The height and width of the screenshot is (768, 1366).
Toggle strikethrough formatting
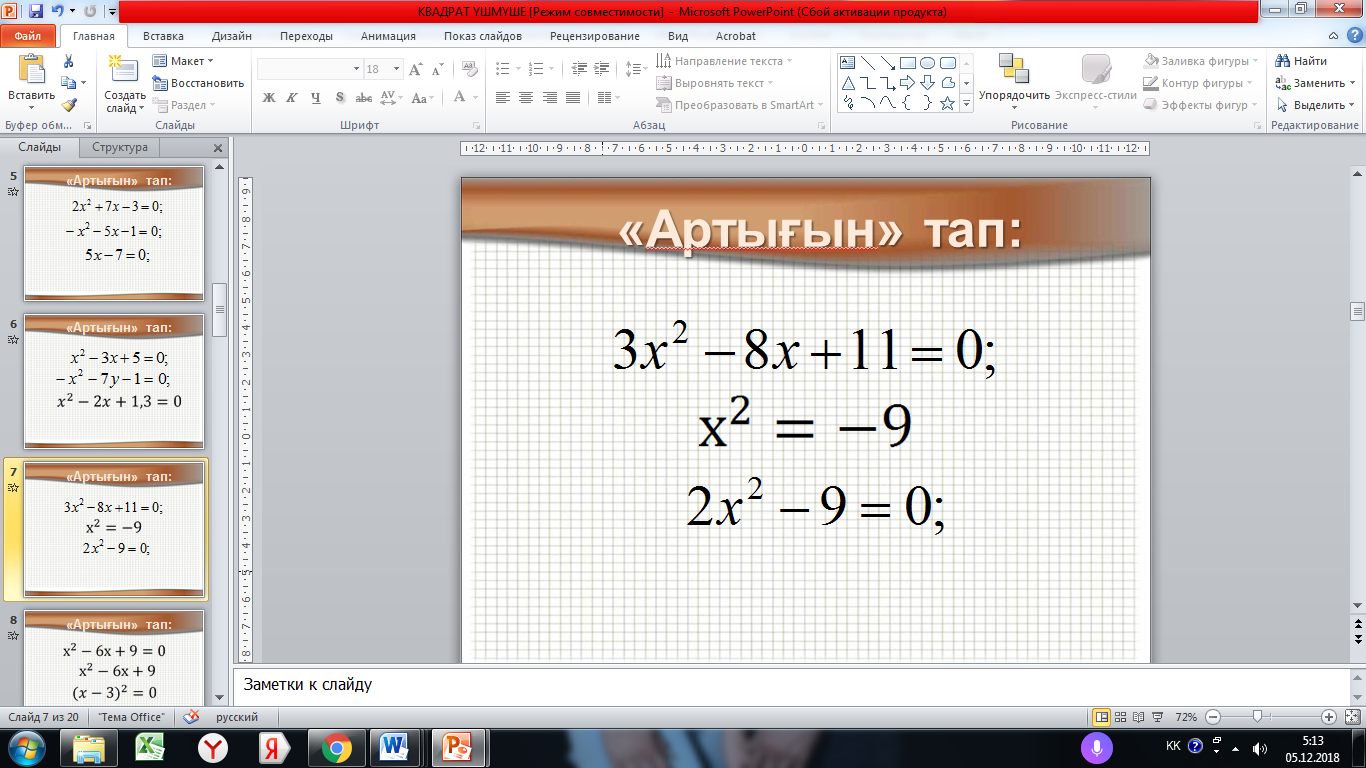(x=364, y=97)
